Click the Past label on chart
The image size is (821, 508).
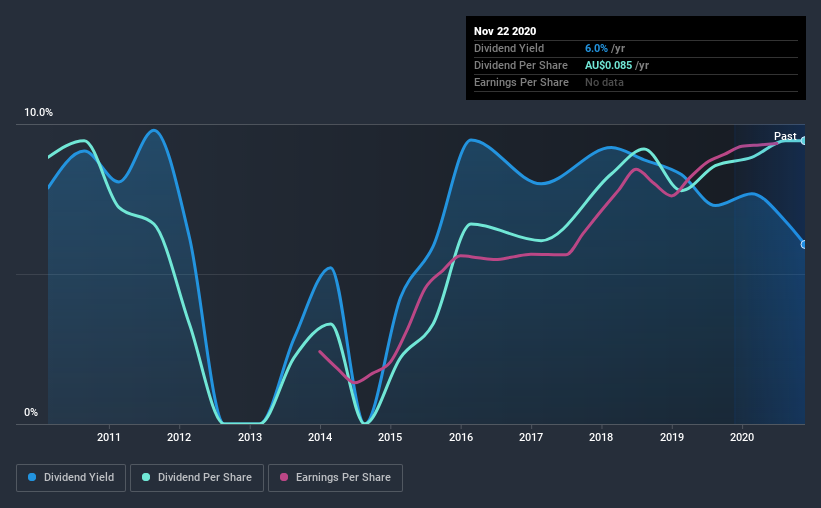(x=785, y=136)
